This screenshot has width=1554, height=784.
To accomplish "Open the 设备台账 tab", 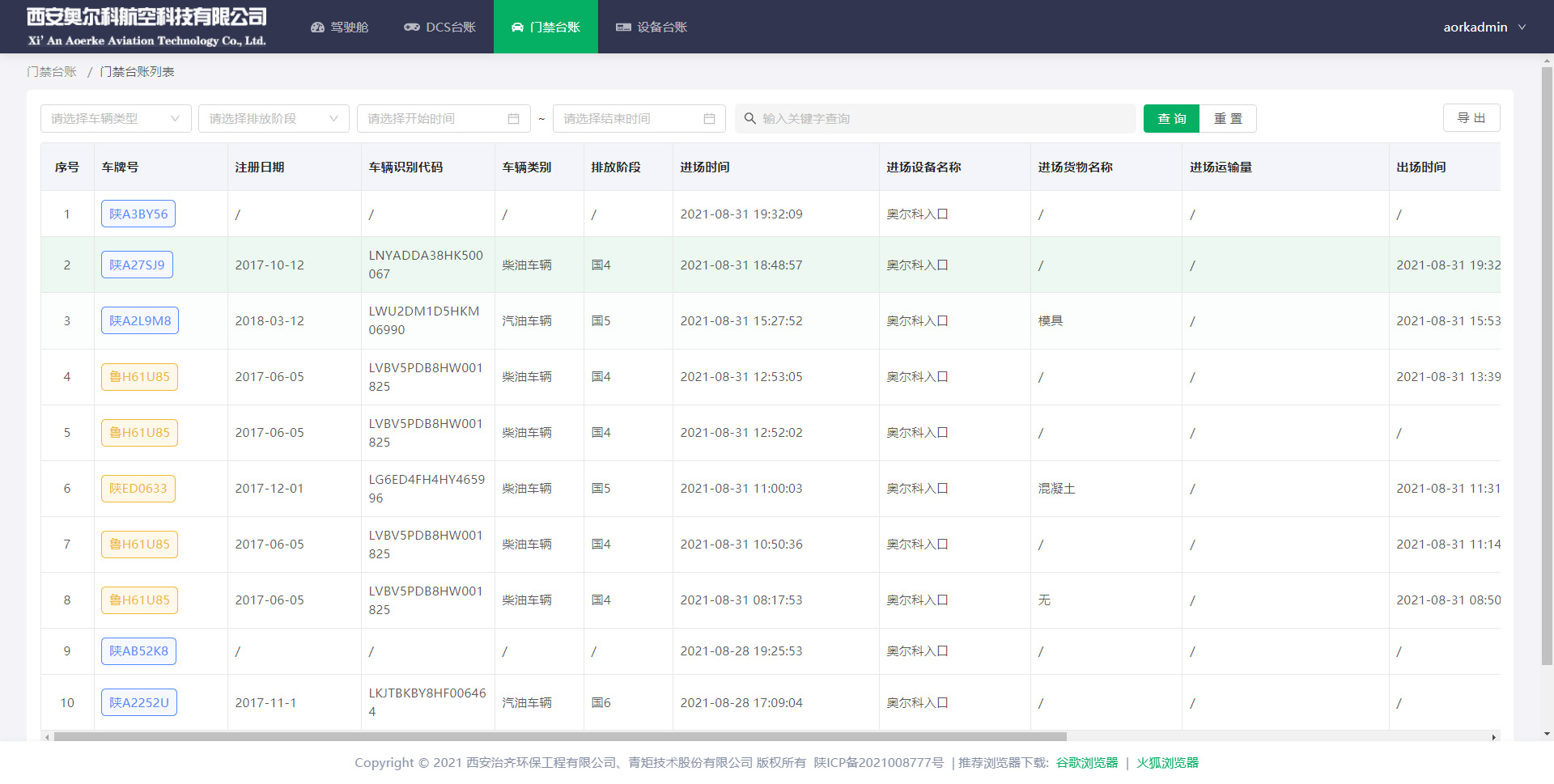I will (x=651, y=27).
